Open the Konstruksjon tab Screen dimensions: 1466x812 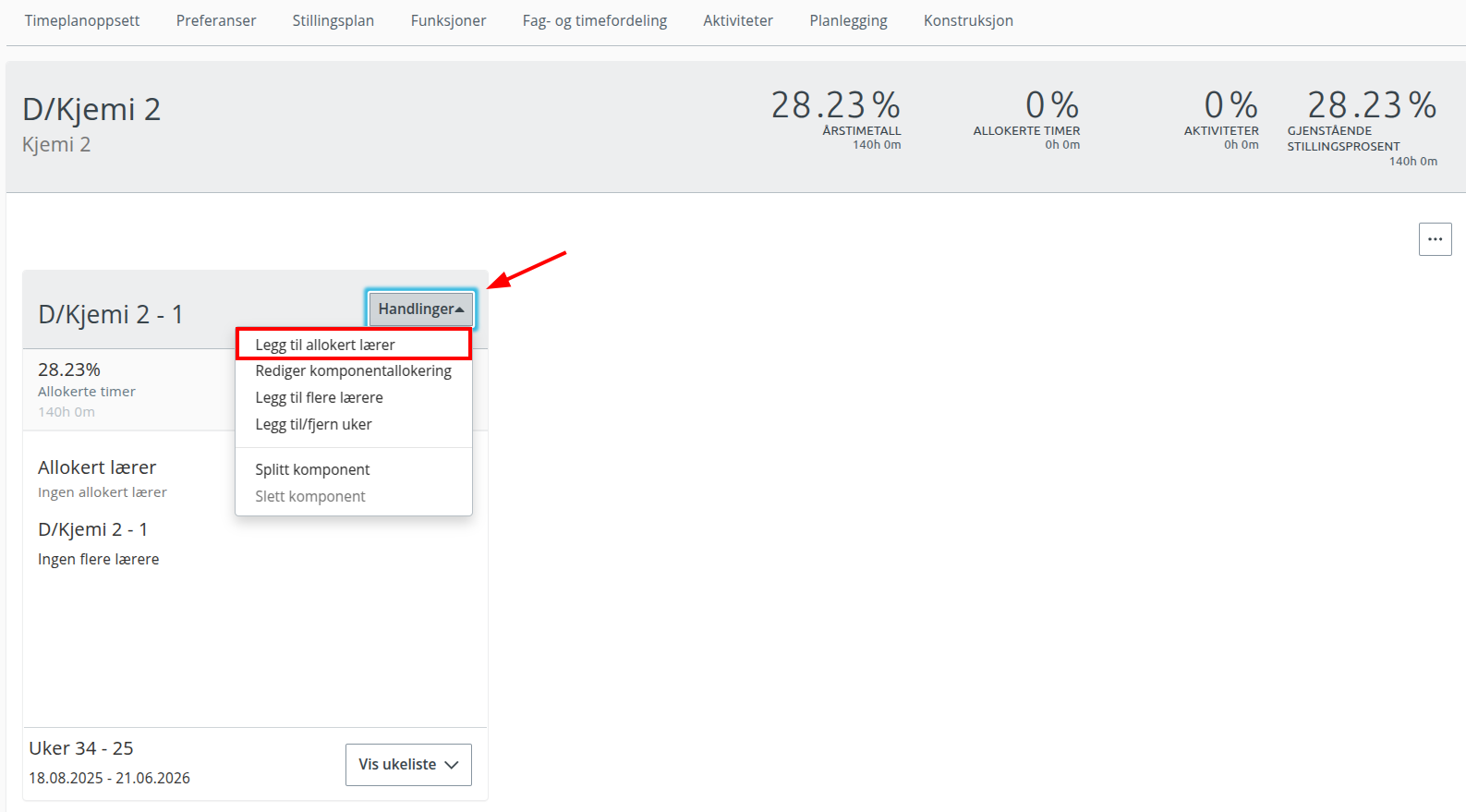(968, 20)
